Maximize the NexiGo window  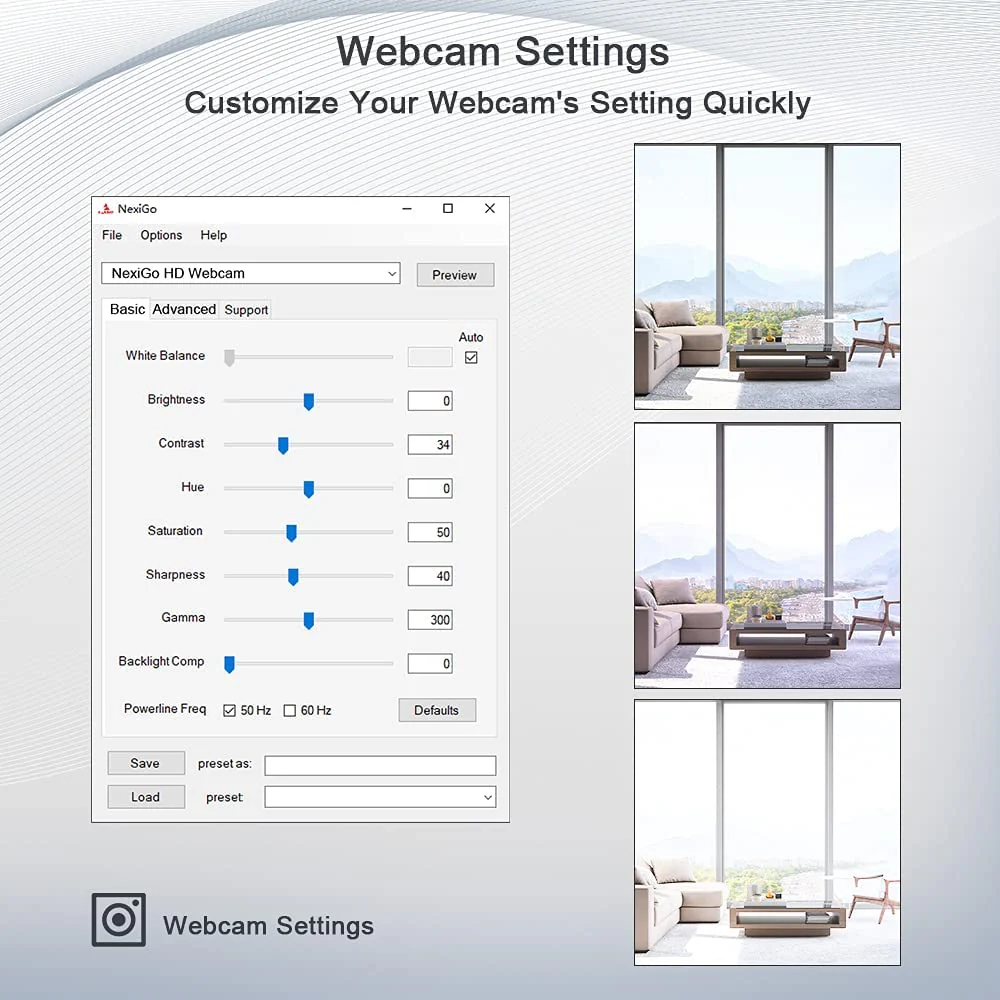(x=448, y=209)
